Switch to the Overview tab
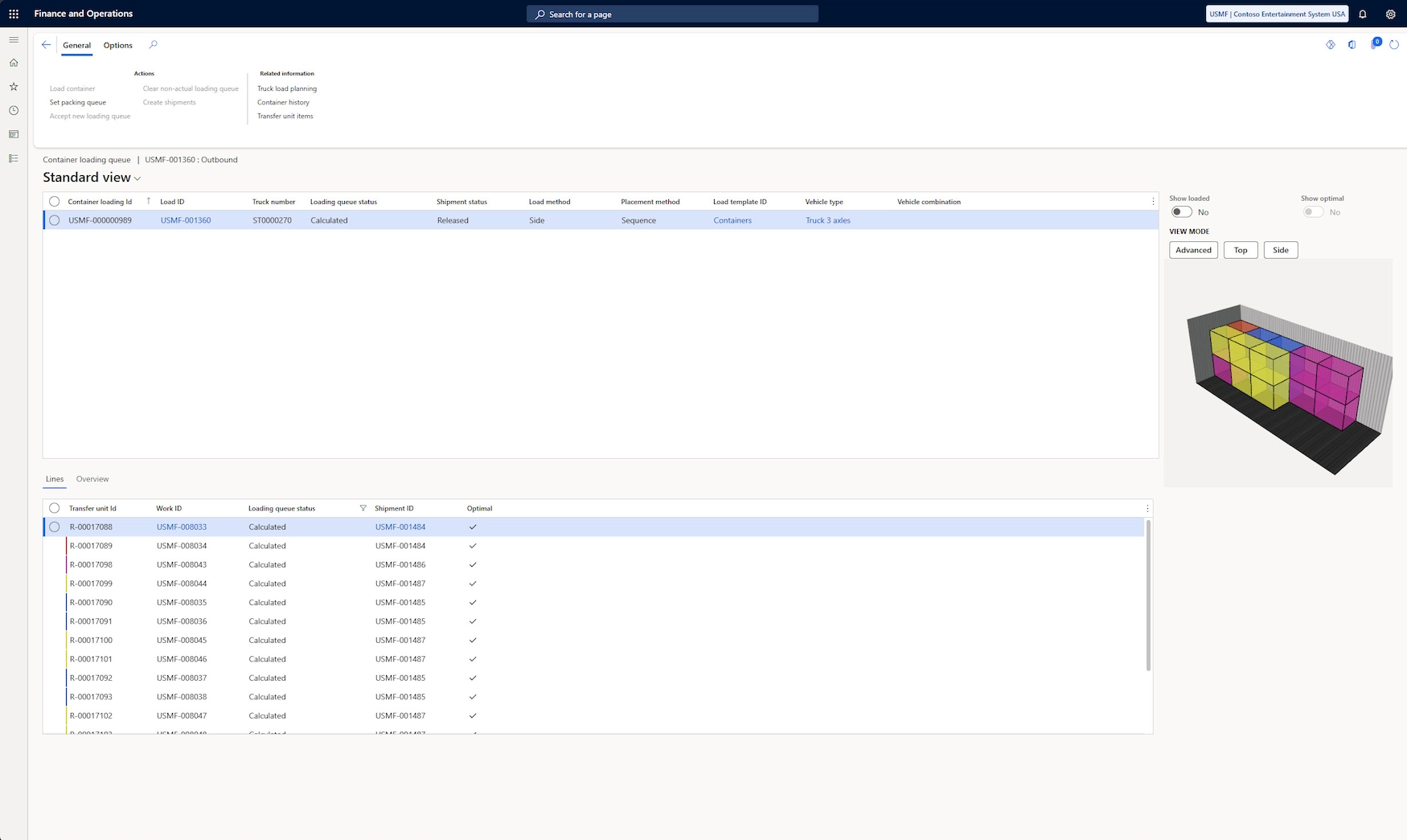Viewport: 1407px width, 840px height. tap(92, 479)
